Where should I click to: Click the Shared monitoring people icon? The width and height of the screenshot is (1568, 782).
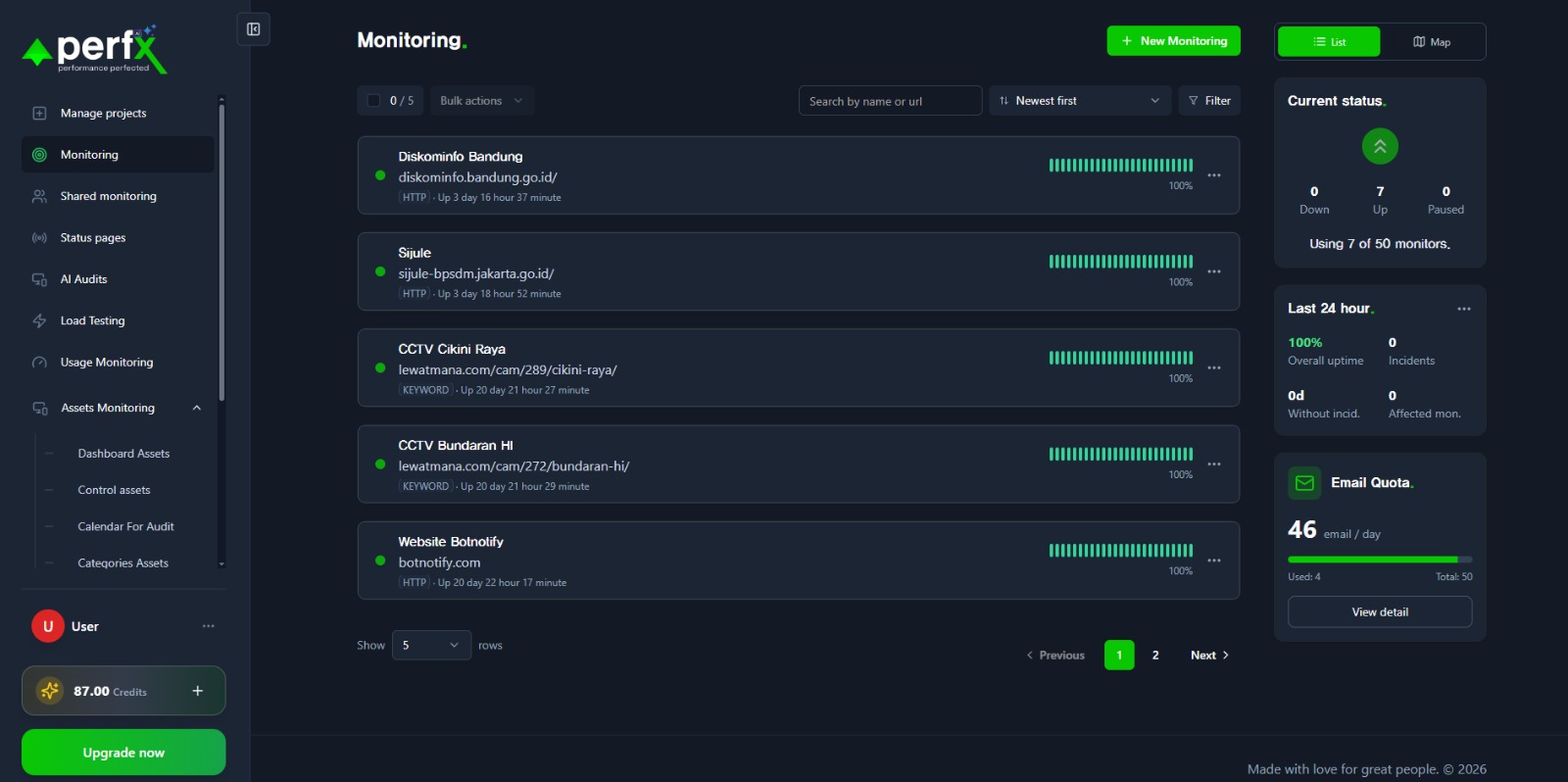coord(39,196)
